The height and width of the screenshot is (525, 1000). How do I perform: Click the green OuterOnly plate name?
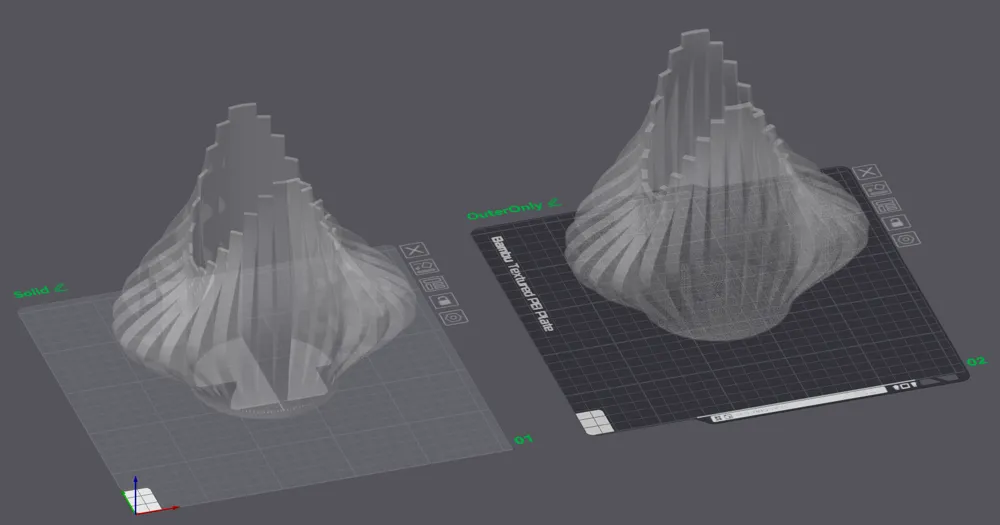tap(505, 210)
